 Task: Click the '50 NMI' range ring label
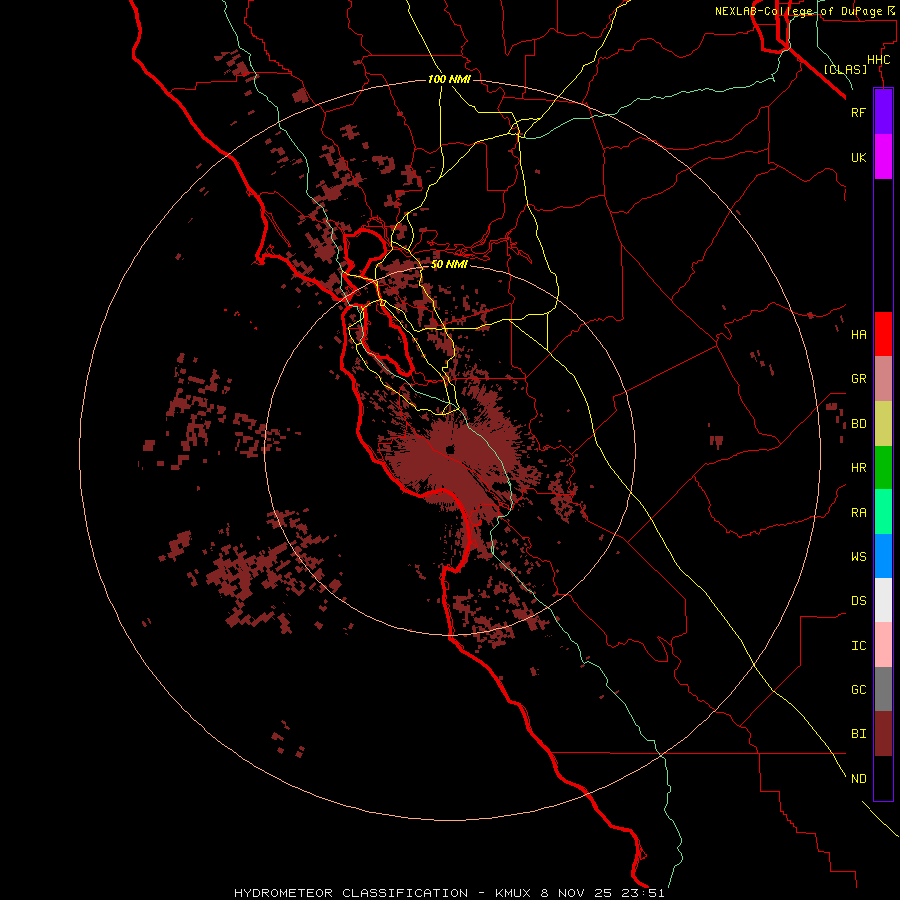pos(449,265)
